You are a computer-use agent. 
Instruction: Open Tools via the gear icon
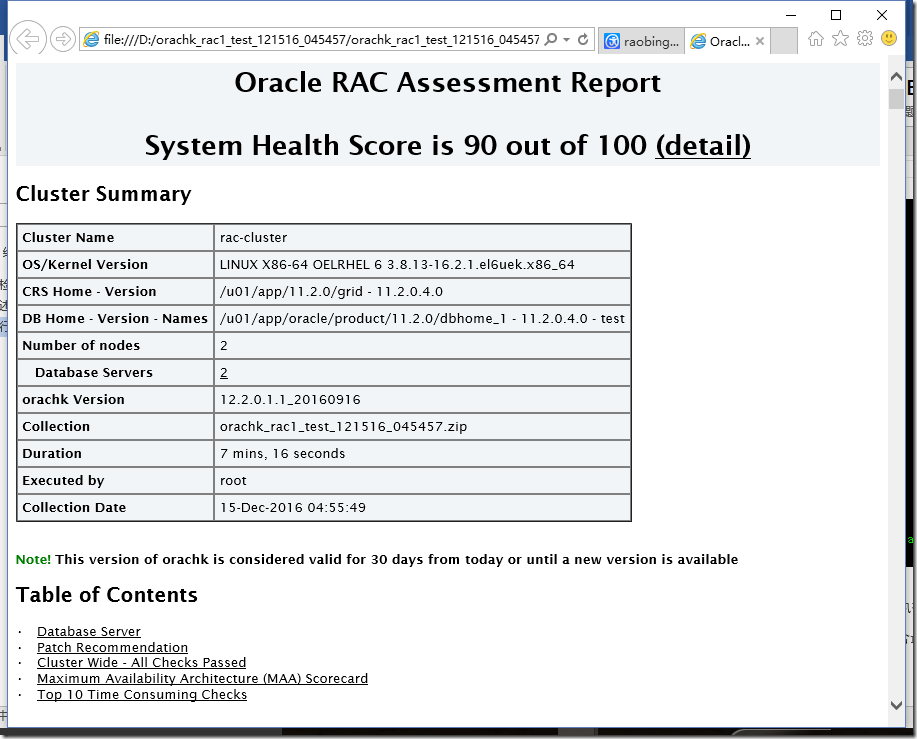pos(864,38)
